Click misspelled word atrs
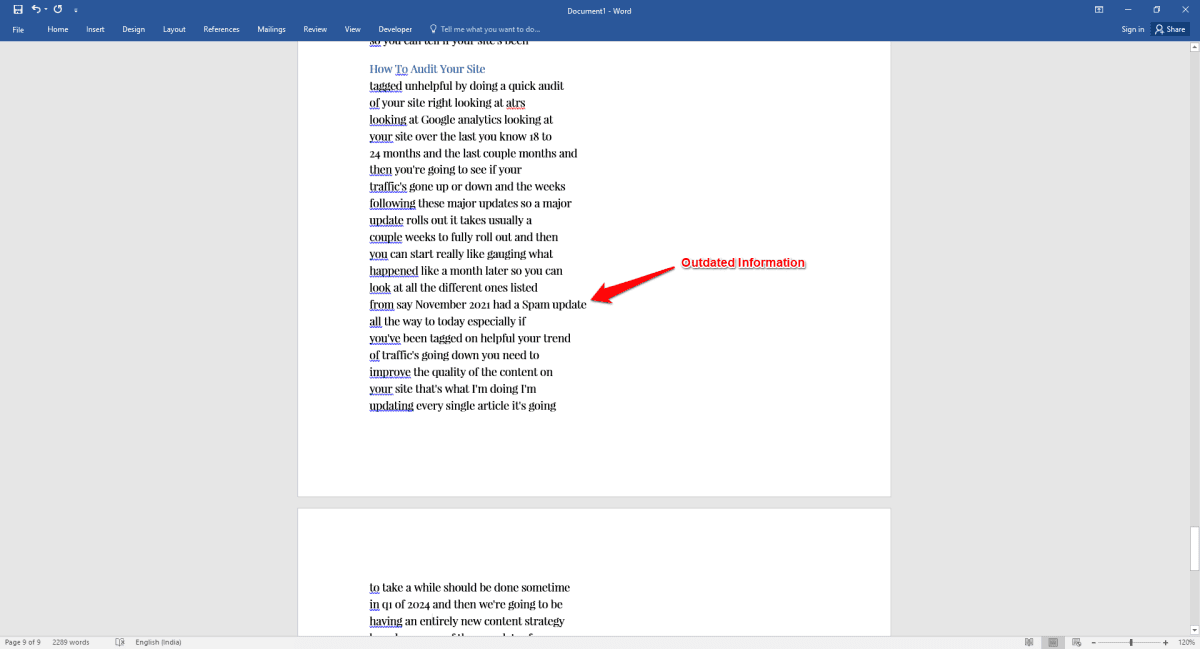Viewport: 1200px width, 649px height. coord(516,103)
